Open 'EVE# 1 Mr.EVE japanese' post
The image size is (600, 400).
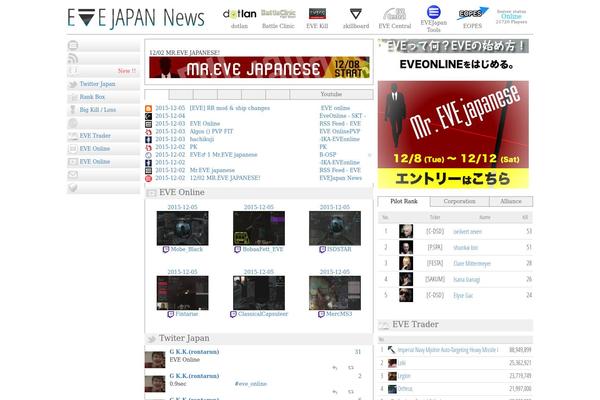tap(223, 155)
